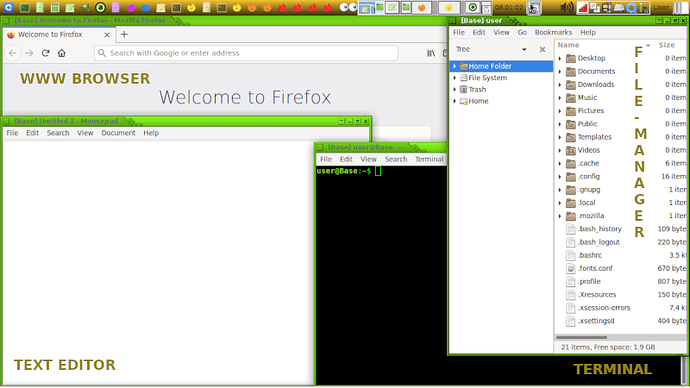This screenshot has height=388, width=690.
Task: Select the .bash_history file name
Action: pos(600,229)
